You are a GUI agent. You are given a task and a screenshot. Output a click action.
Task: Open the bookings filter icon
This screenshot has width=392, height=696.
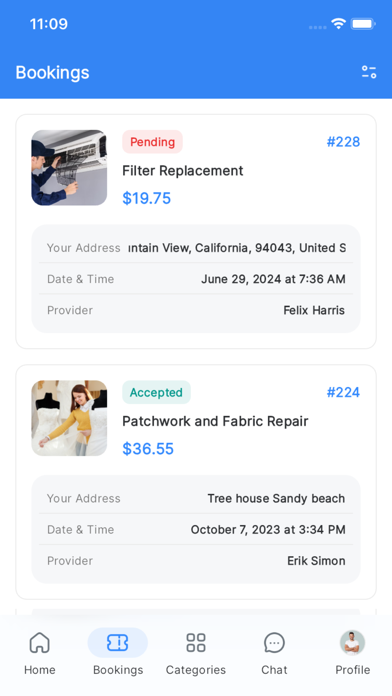coord(369,72)
